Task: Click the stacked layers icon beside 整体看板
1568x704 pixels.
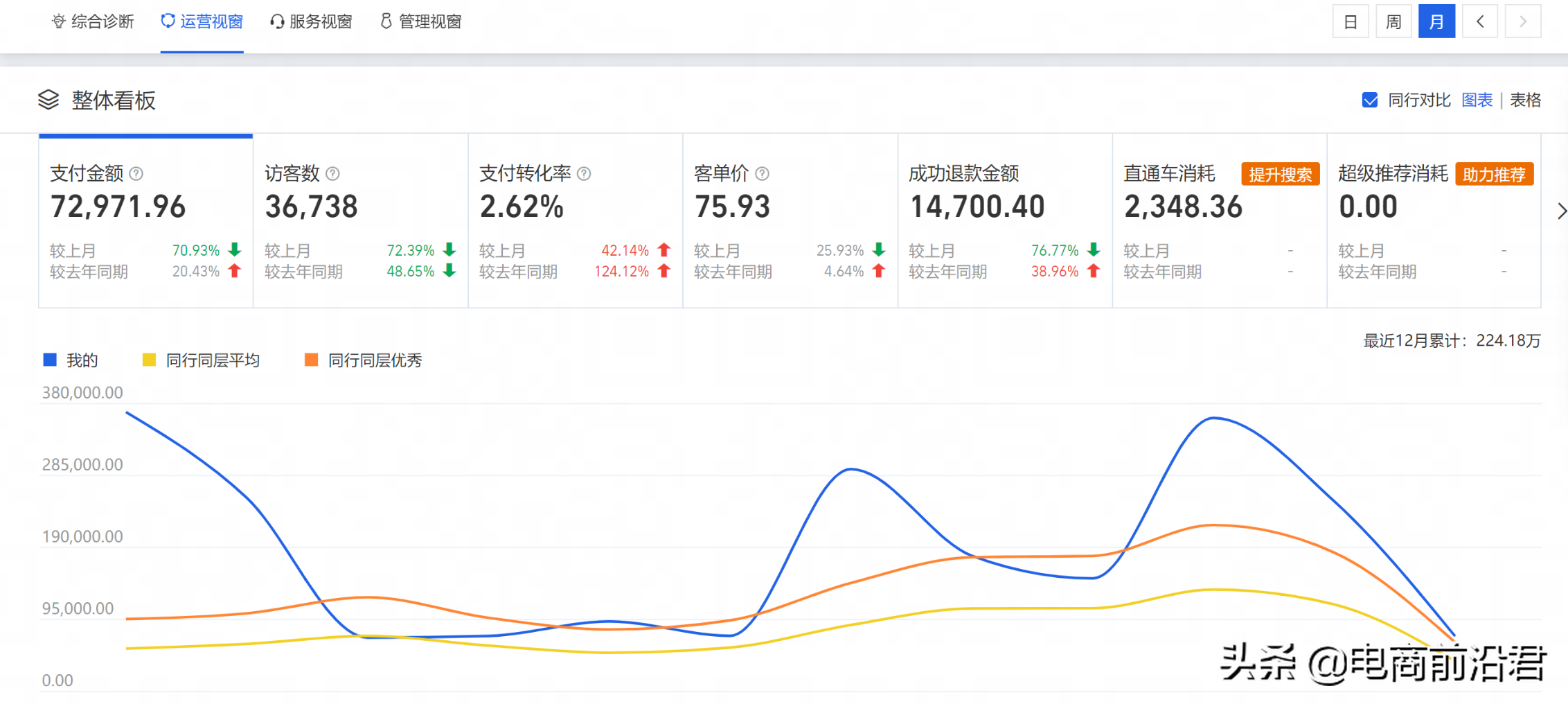Action: [x=48, y=100]
